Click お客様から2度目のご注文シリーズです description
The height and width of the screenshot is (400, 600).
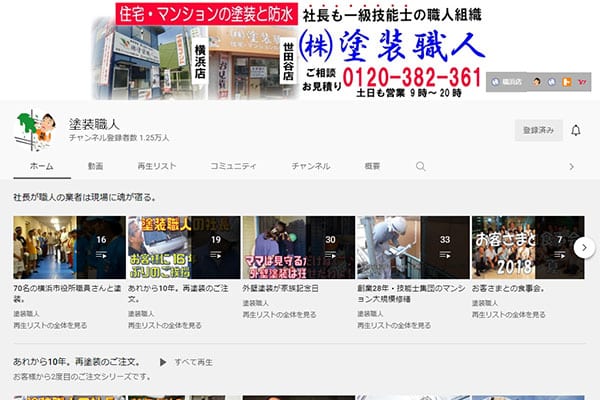[82, 377]
